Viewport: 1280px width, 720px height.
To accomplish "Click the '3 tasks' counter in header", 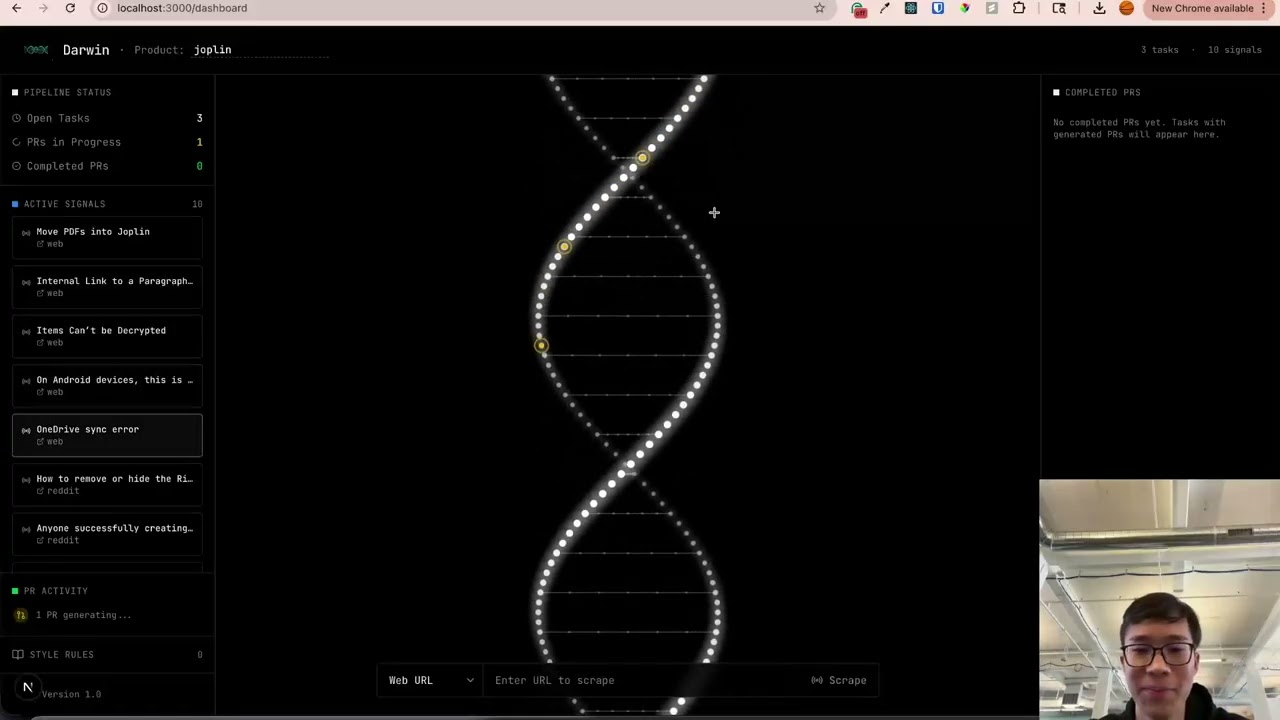I will tap(1160, 50).
